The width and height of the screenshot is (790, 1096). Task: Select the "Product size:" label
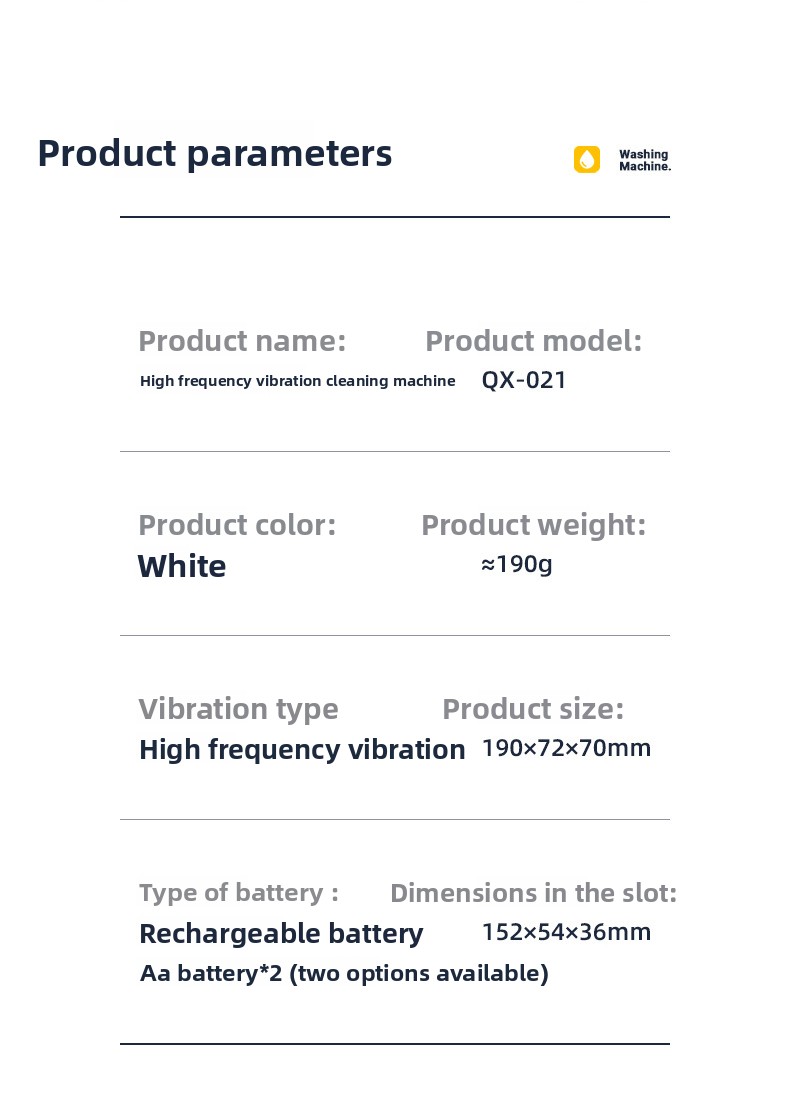coord(532,709)
